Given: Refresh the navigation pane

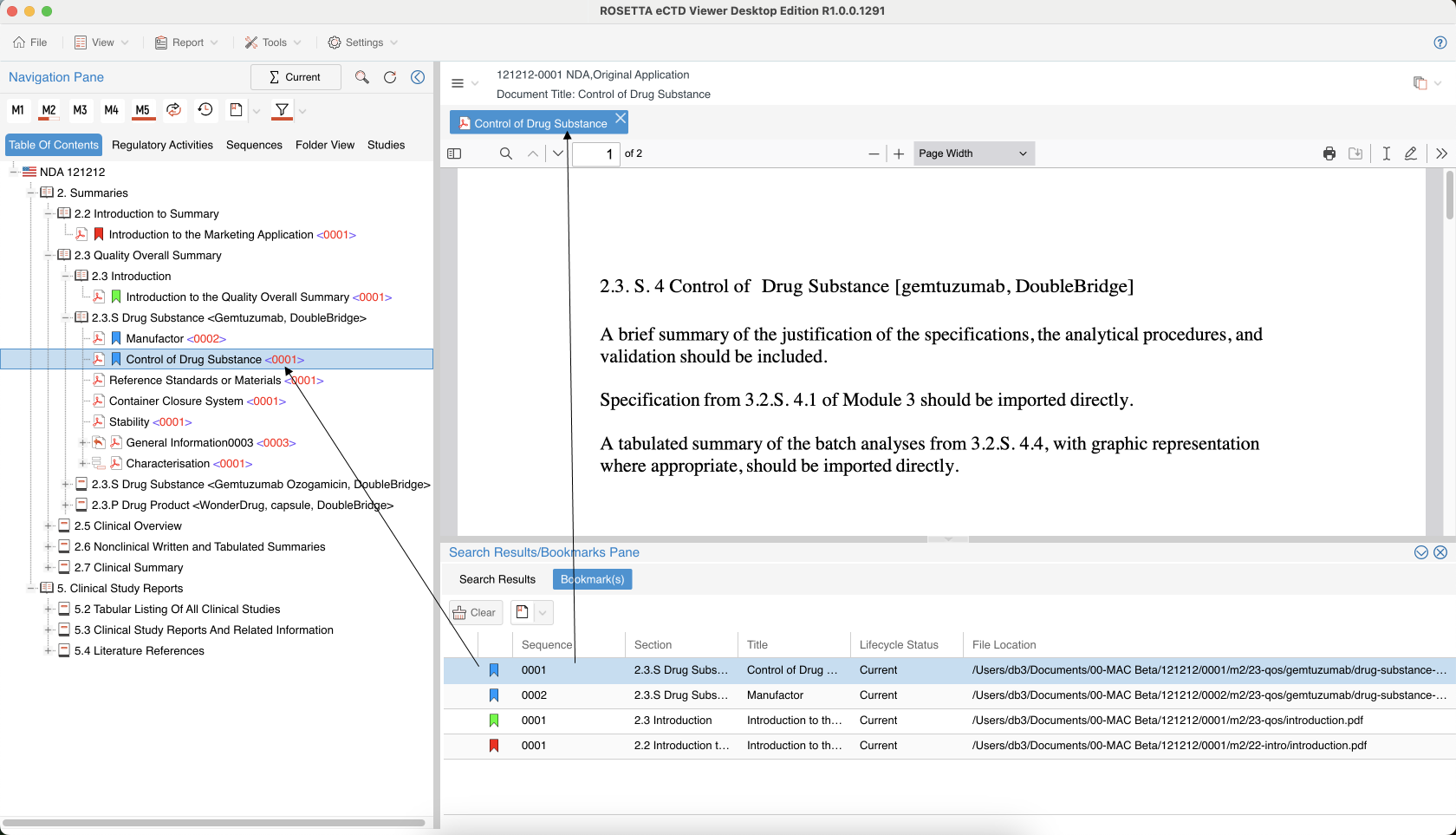Looking at the screenshot, I should (390, 77).
